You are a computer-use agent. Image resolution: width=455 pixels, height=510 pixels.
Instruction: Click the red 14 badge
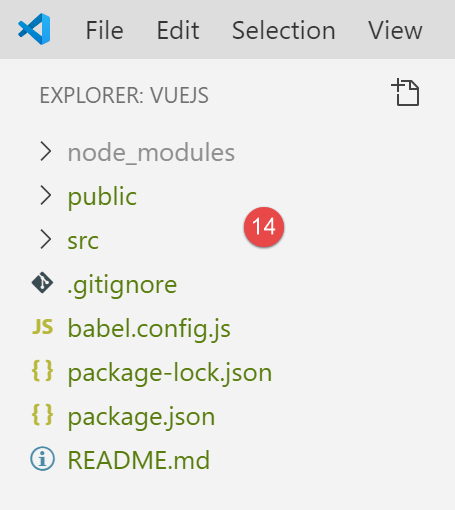tap(264, 227)
